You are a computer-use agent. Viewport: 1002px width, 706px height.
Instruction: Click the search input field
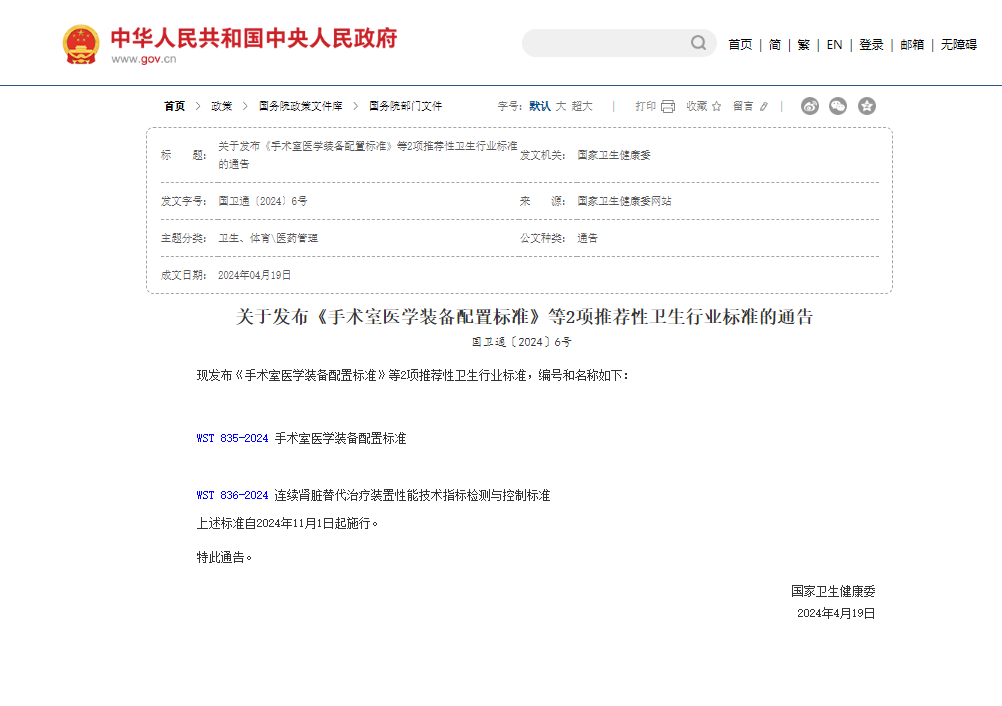point(610,43)
